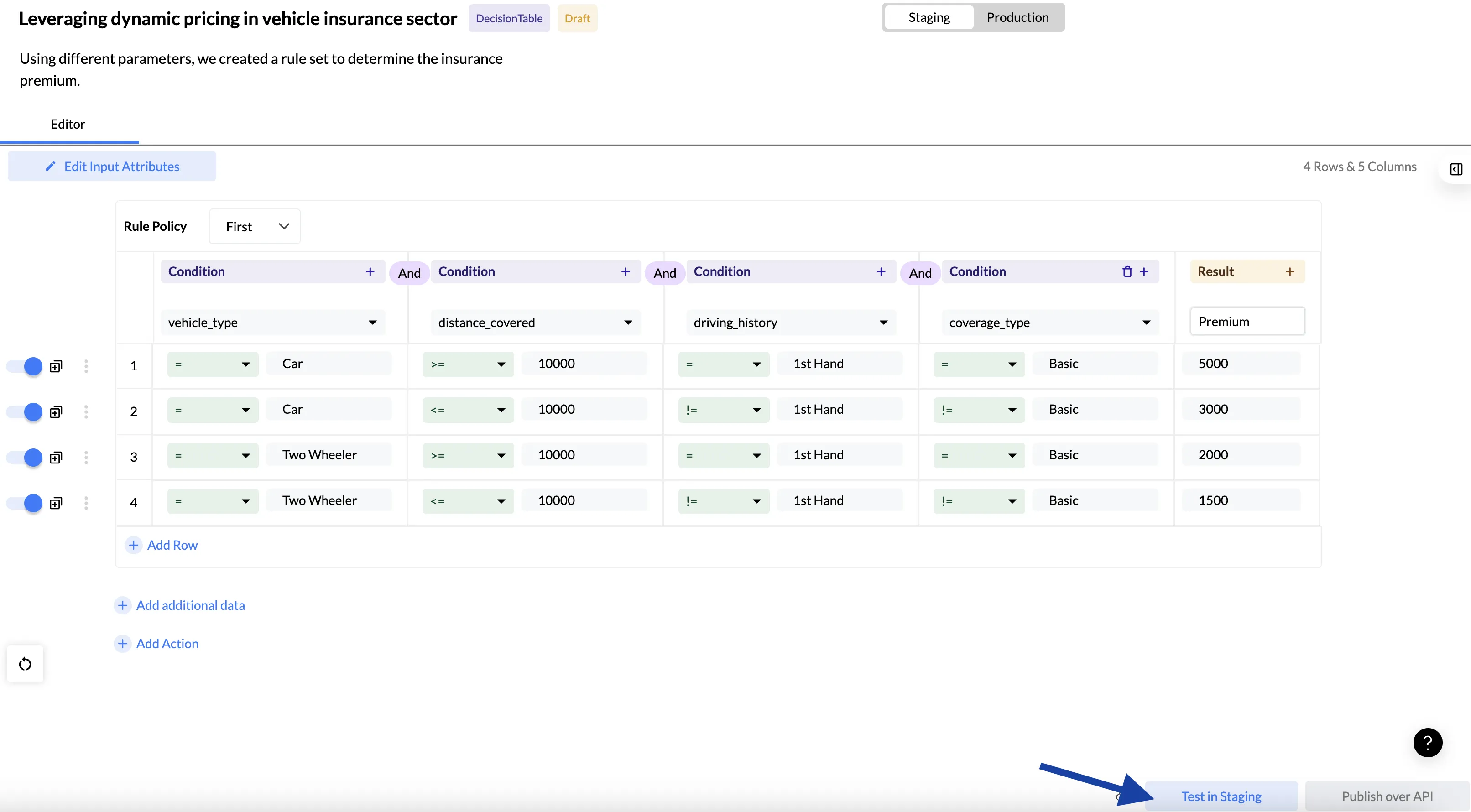Open the Rule Policy First dropdown
Screen dimensions: 1471x812
[255, 227]
